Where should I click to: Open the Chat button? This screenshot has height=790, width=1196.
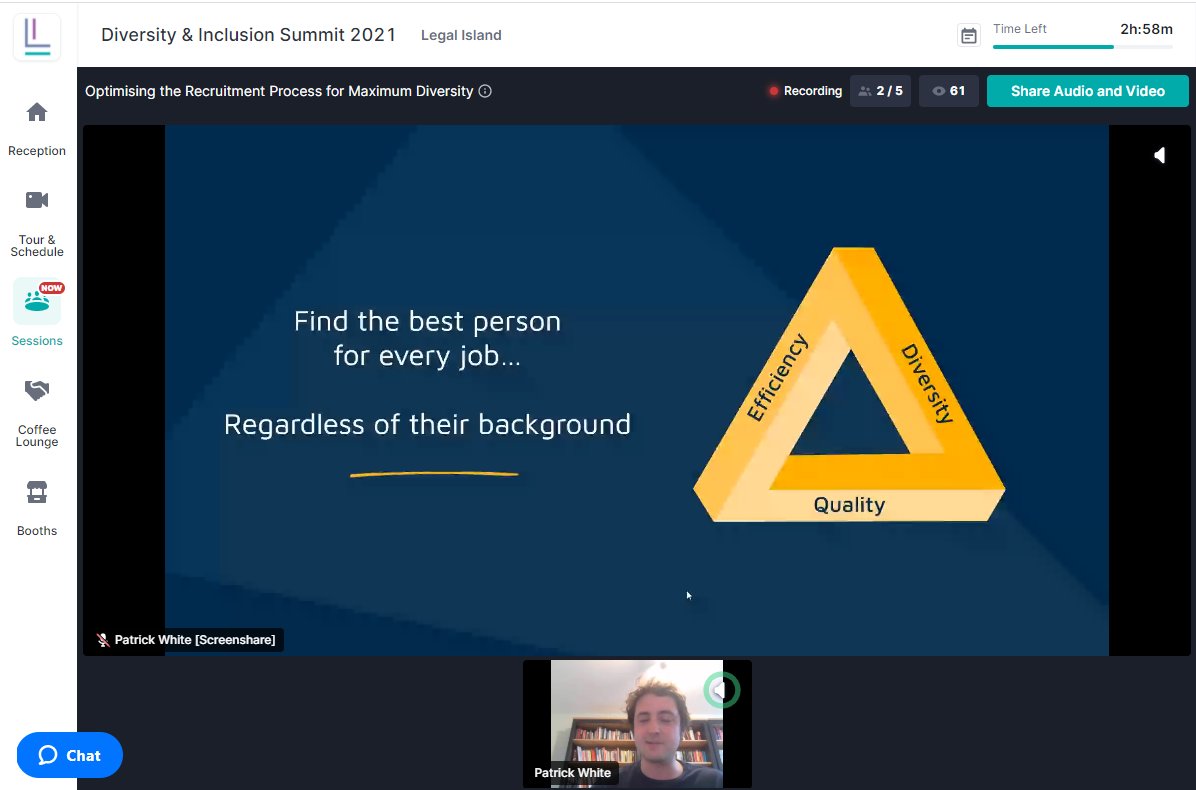click(x=69, y=755)
